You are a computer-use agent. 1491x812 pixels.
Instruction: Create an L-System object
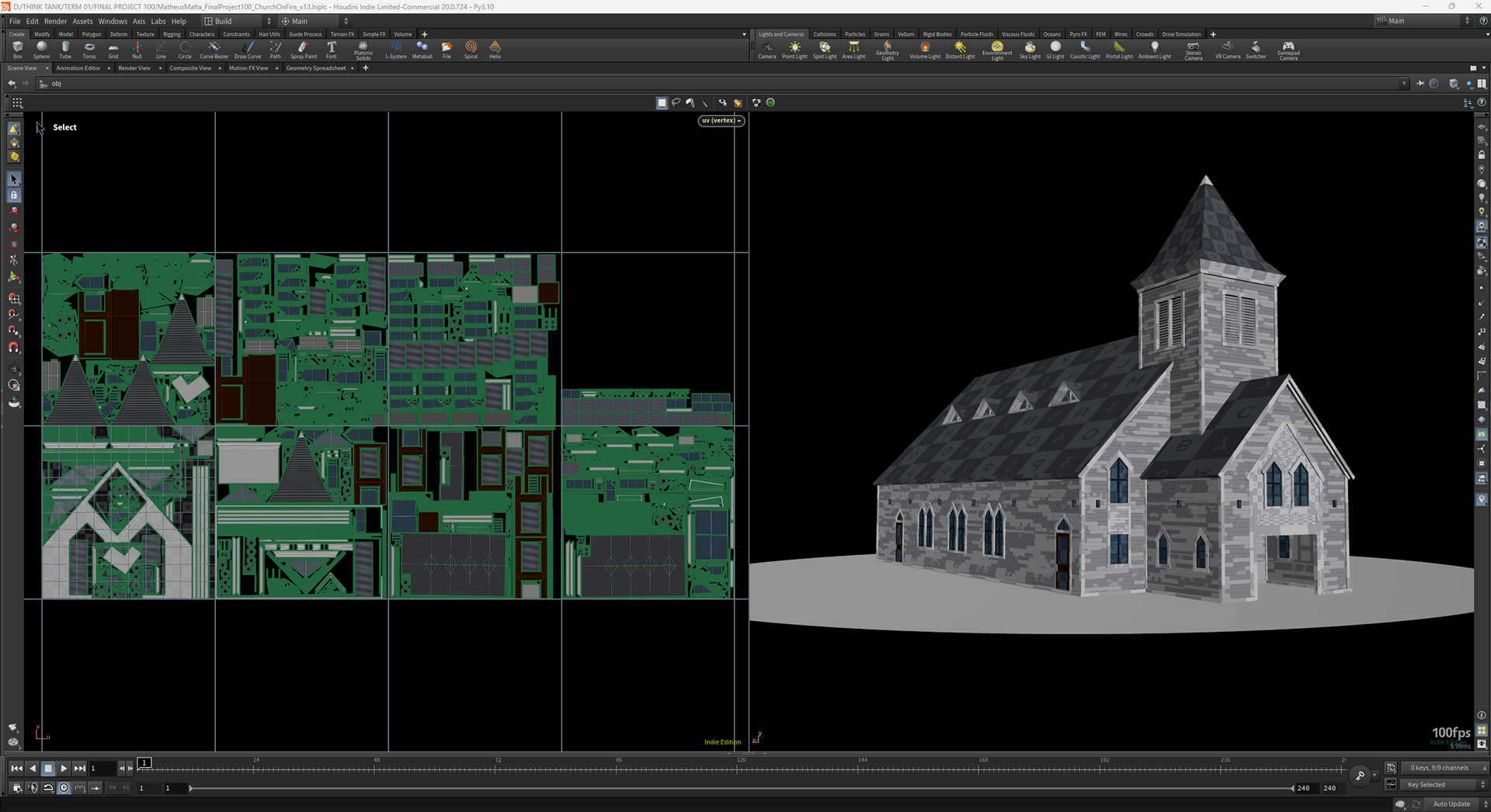point(396,50)
